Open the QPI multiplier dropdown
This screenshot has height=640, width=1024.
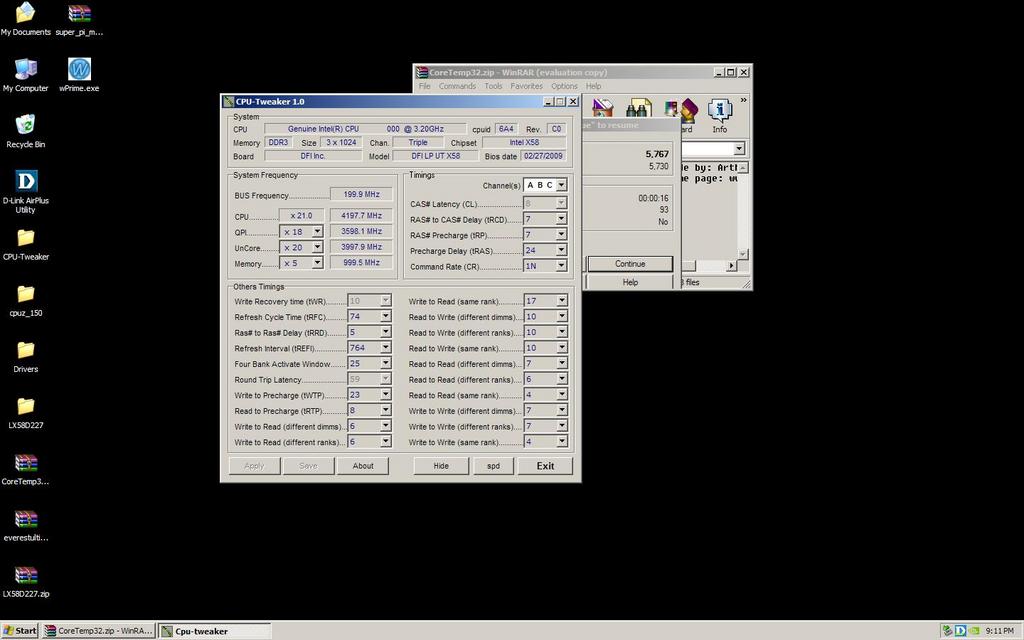317,231
